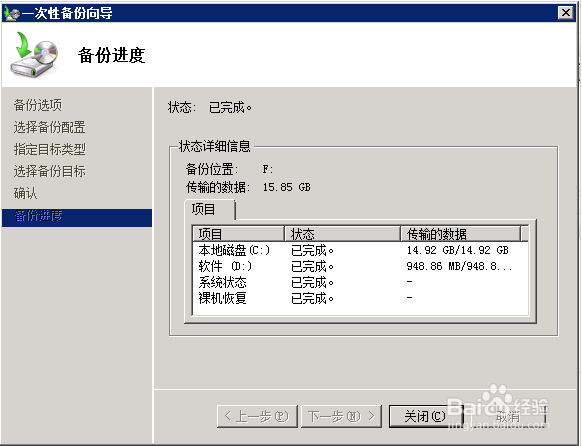The height and width of the screenshot is (446, 582).
Task: Select 确认 step in sidebar
Action: (26, 193)
